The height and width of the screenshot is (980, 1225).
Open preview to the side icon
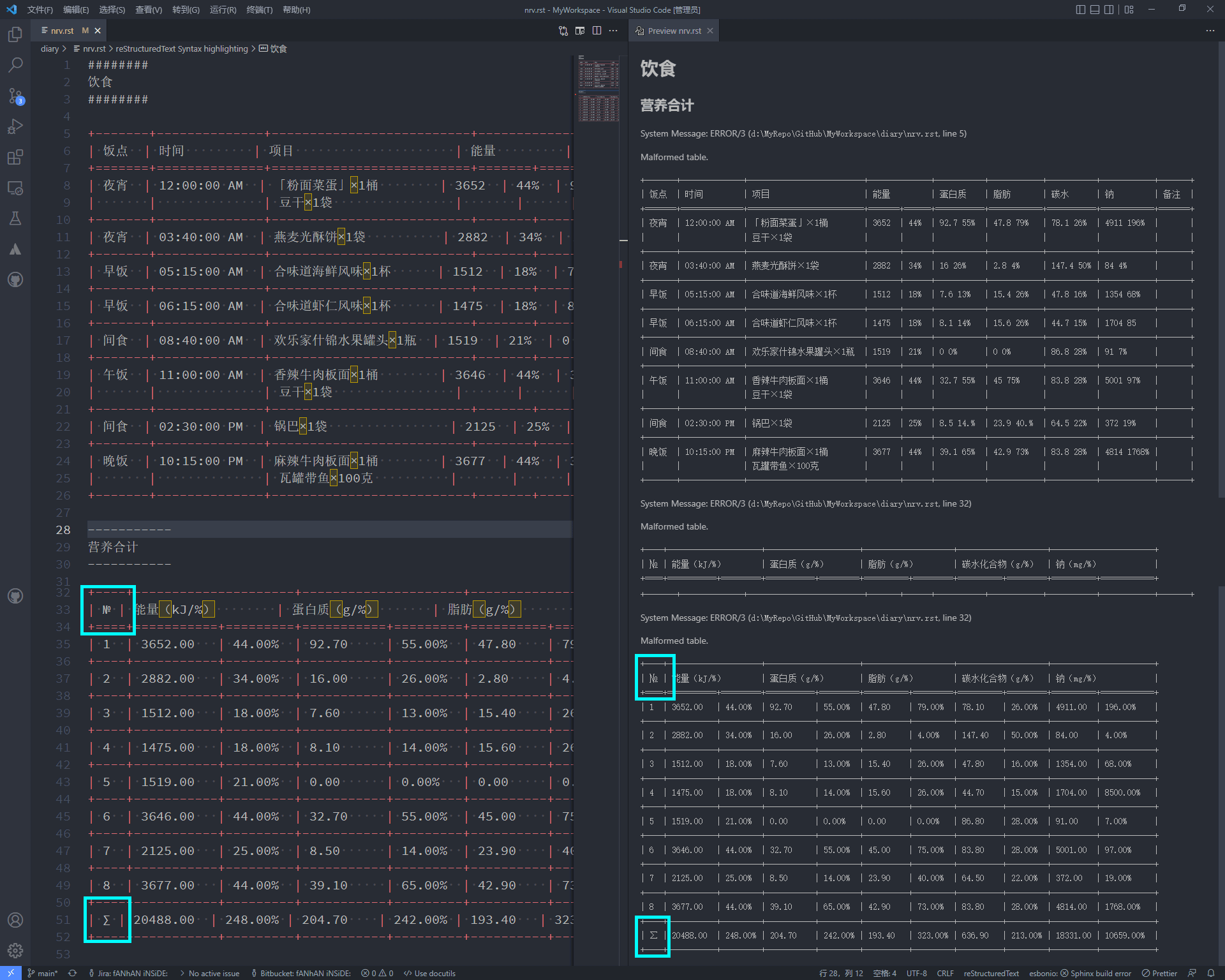580,31
